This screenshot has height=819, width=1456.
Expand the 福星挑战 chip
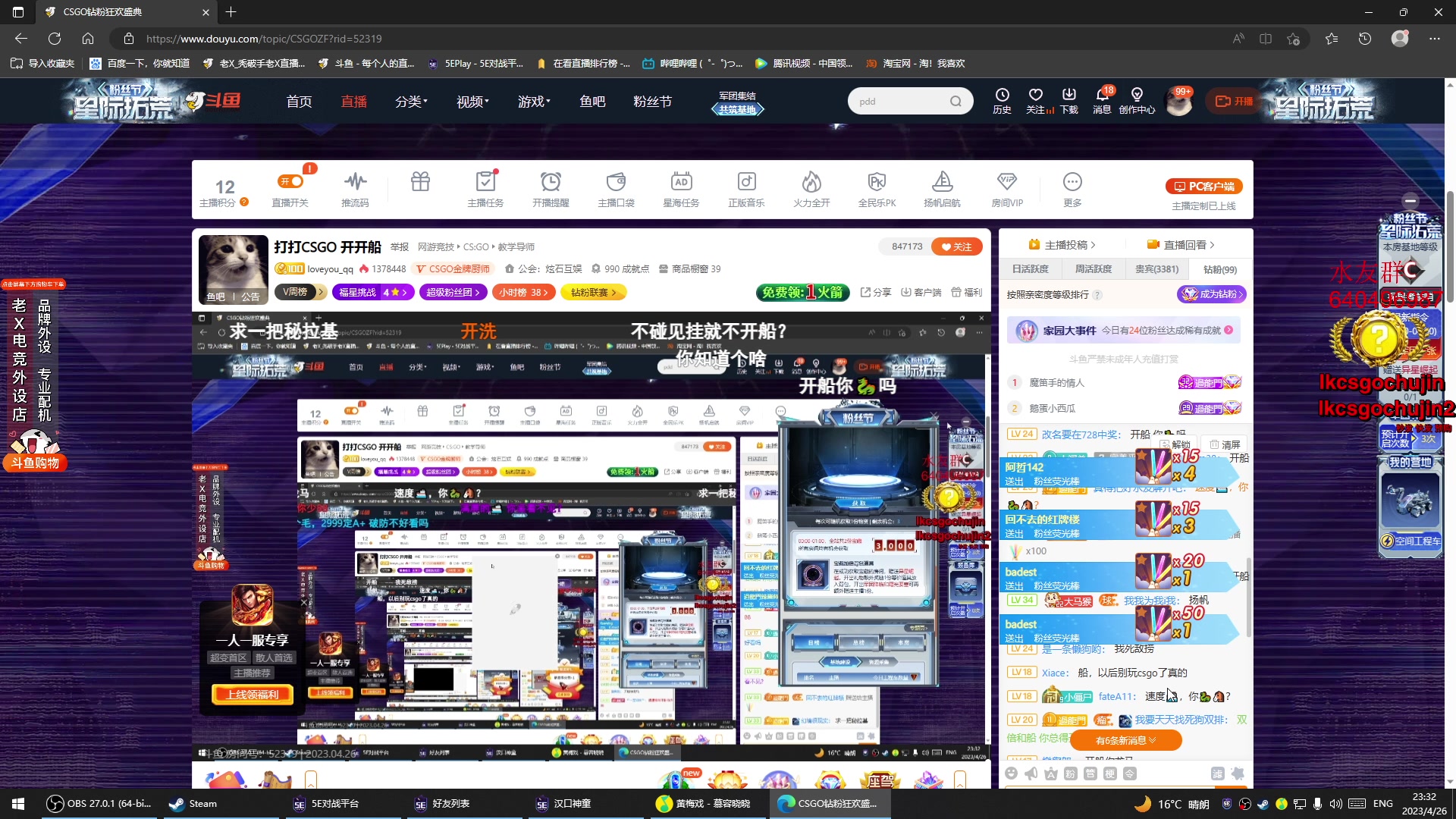pyautogui.click(x=372, y=292)
